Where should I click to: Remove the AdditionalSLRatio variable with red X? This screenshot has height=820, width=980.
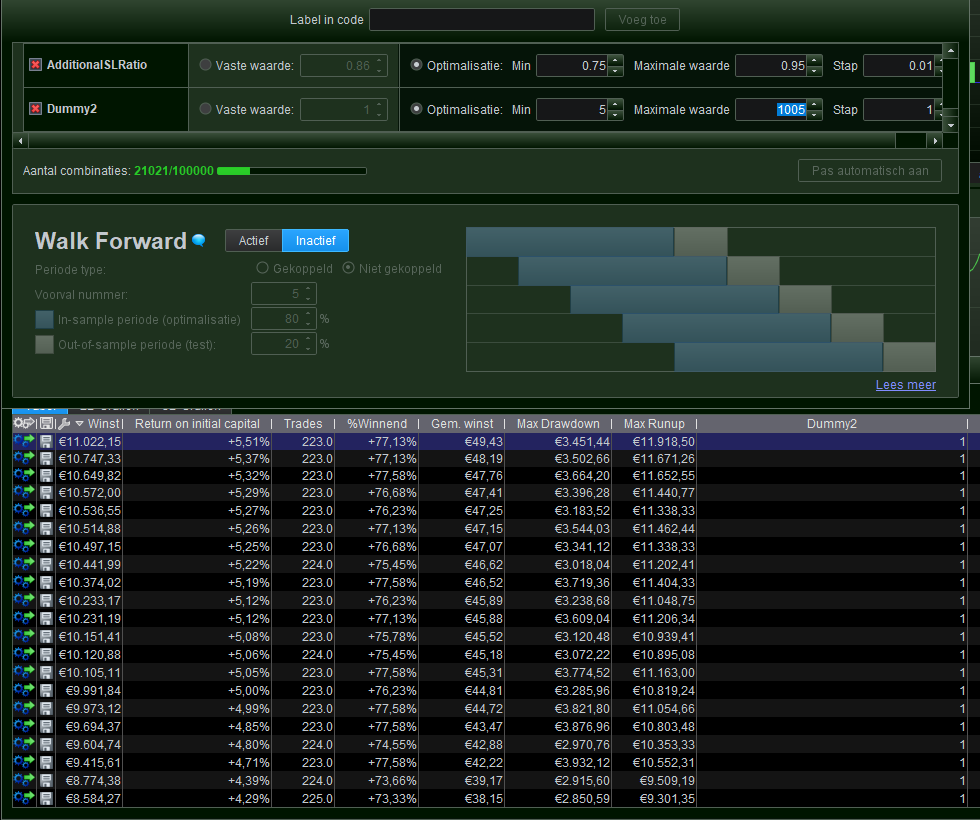35,65
